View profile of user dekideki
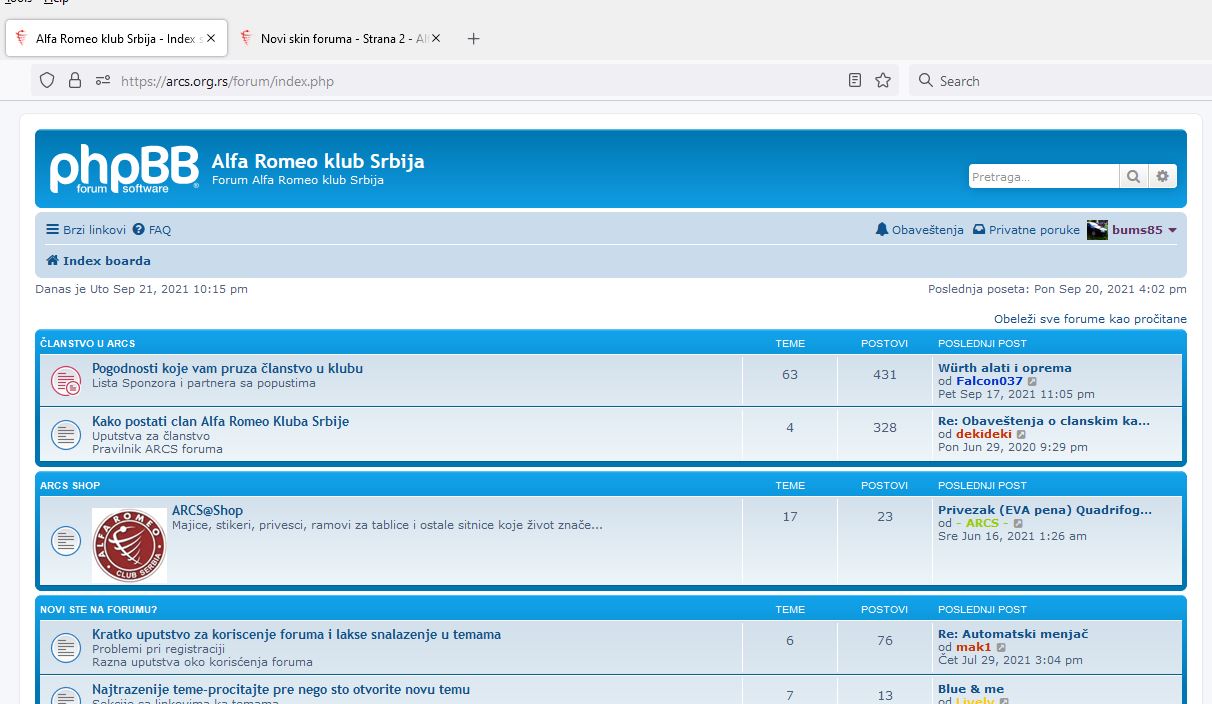Screen dimensions: 1212x704 pyautogui.click(x=984, y=434)
